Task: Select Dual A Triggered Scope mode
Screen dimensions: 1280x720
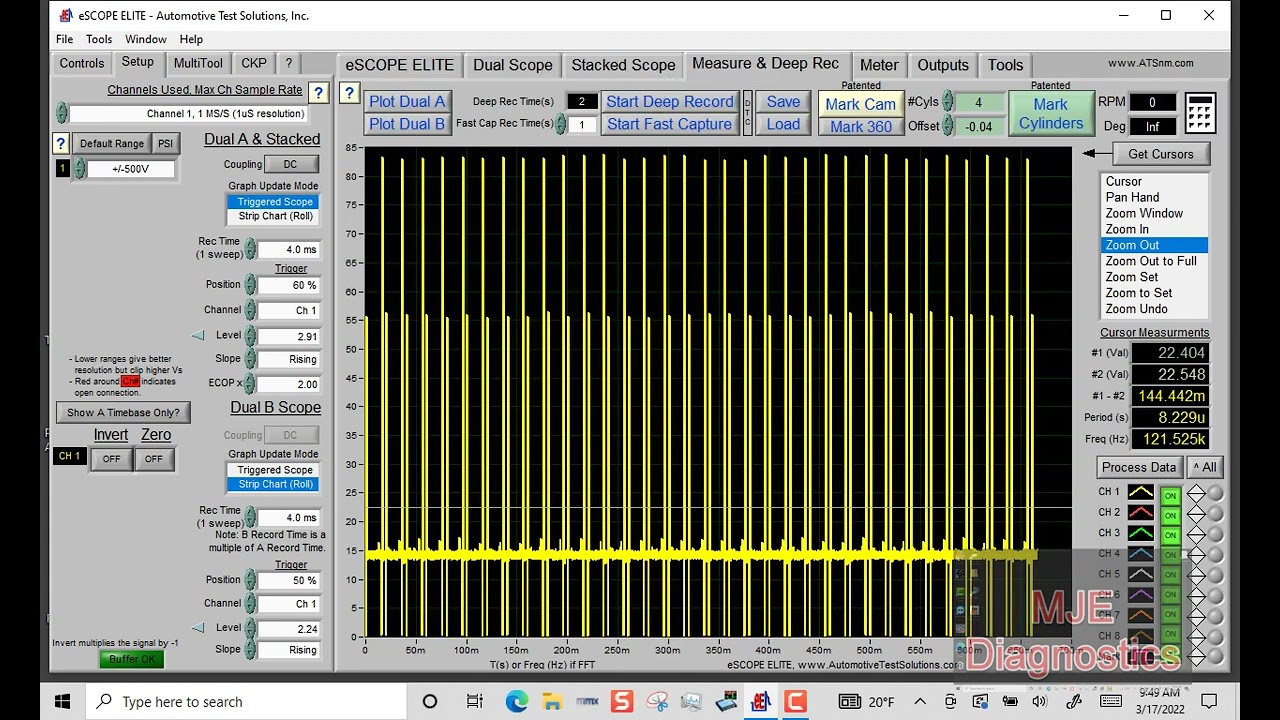Action: tap(275, 202)
